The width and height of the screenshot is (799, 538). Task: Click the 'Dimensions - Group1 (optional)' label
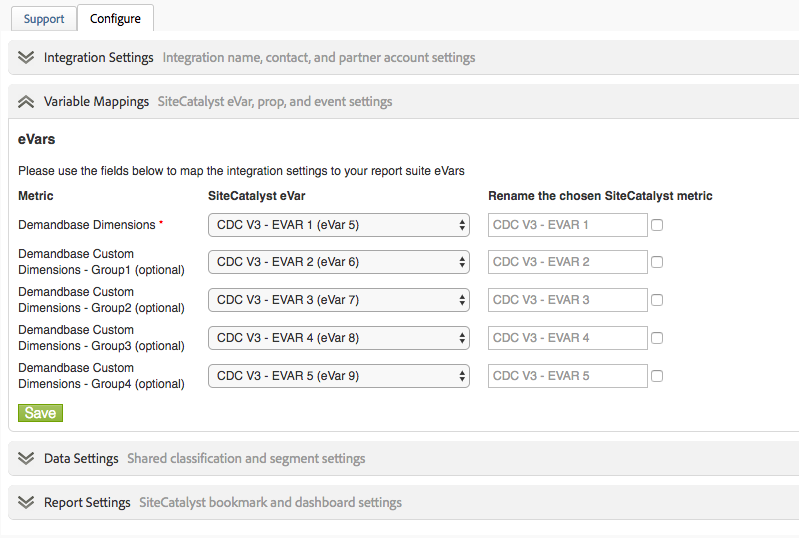pyautogui.click(x=101, y=270)
